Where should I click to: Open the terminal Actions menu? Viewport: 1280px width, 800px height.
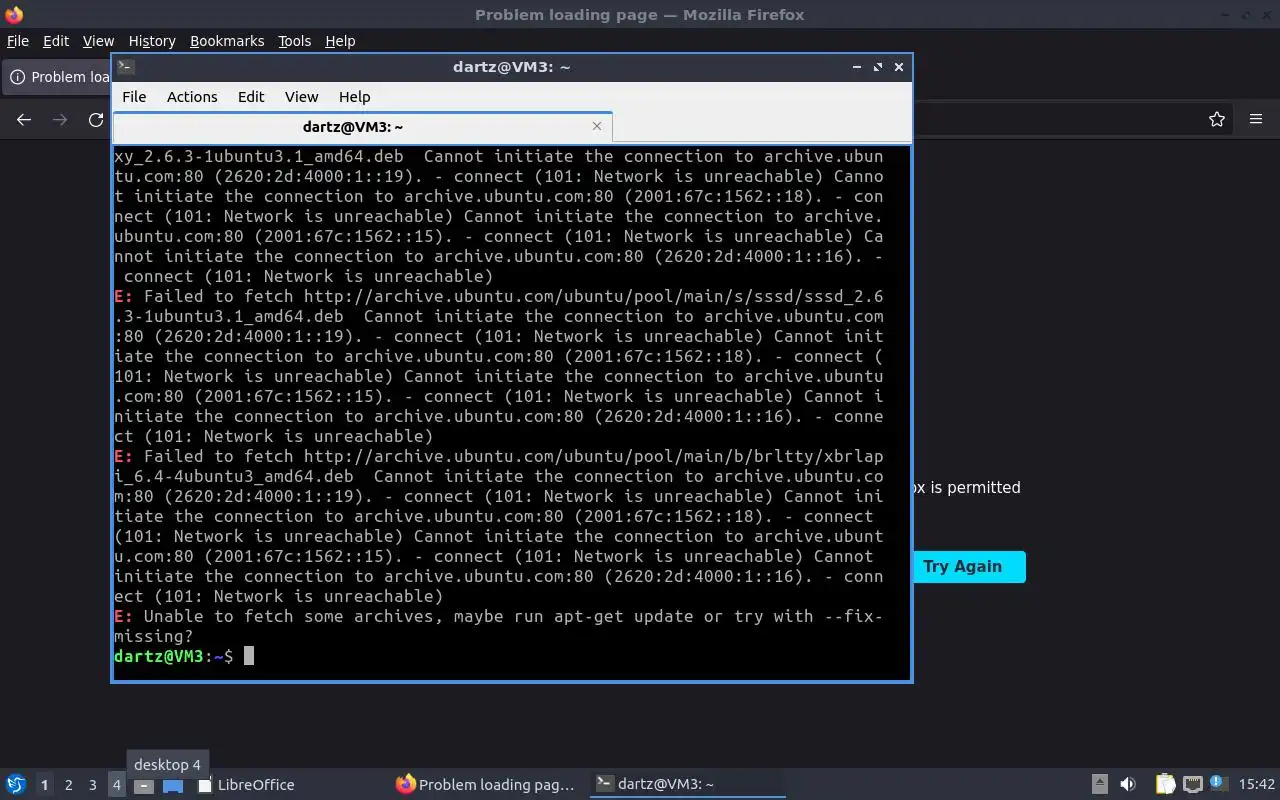(192, 97)
